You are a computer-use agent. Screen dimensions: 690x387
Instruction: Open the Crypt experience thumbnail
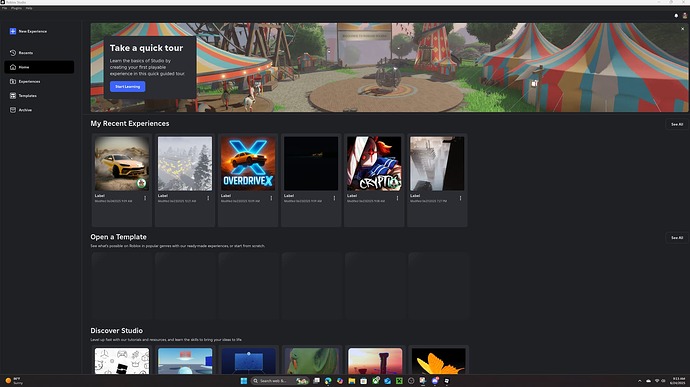click(374, 163)
